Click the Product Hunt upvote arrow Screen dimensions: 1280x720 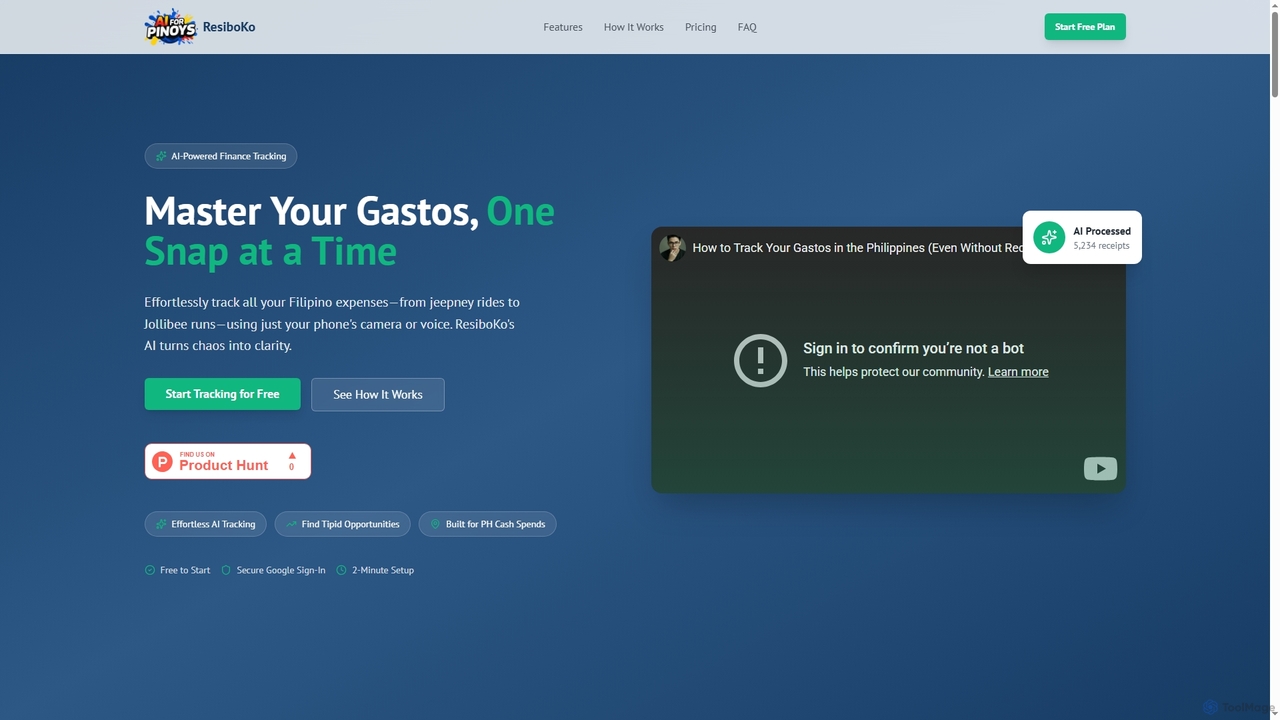pos(292,455)
